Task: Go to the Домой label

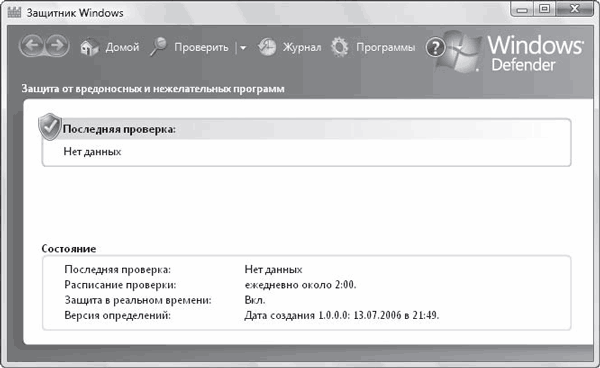Action: 122,47
